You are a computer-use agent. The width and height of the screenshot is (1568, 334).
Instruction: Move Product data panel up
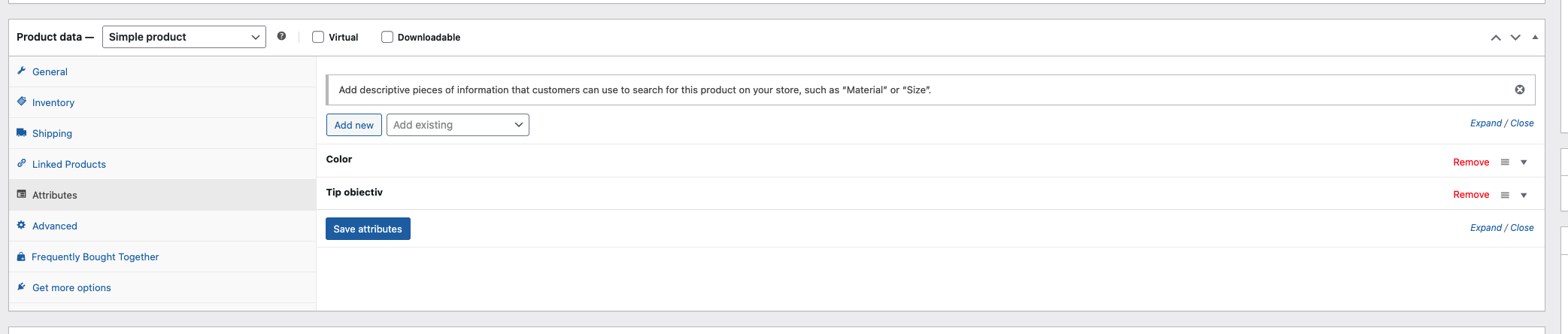(x=1496, y=38)
